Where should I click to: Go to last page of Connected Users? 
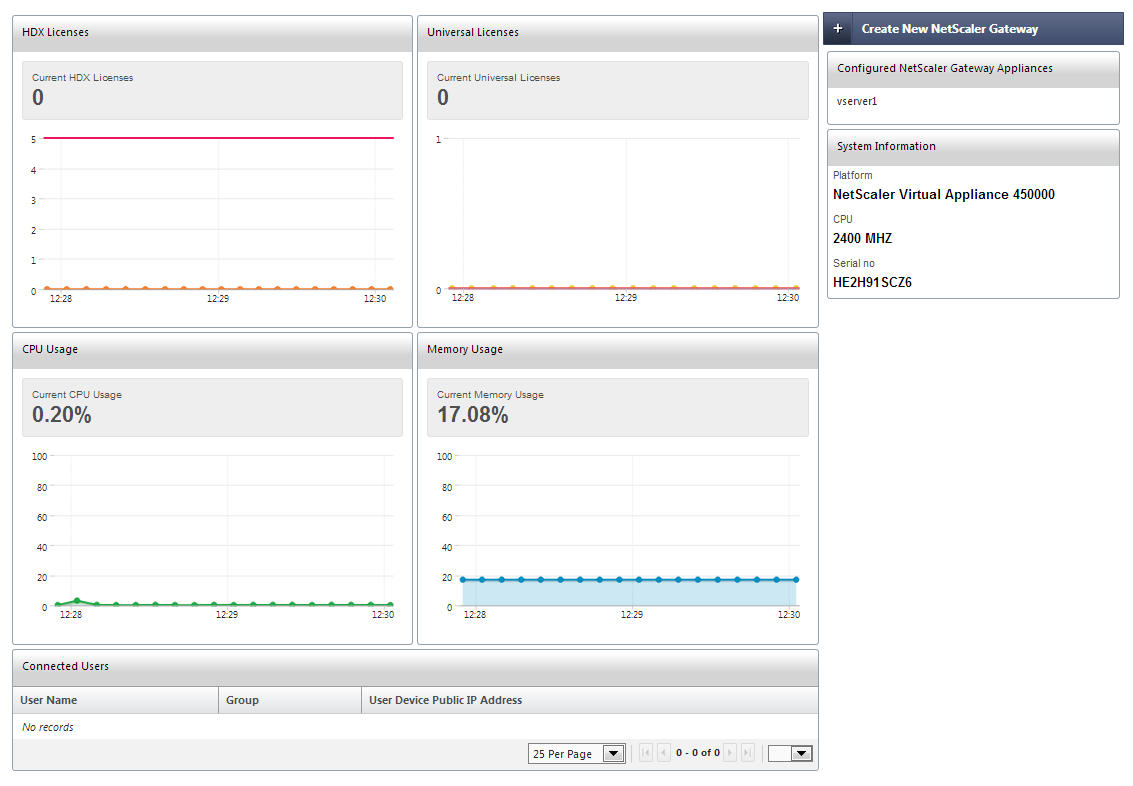(747, 753)
